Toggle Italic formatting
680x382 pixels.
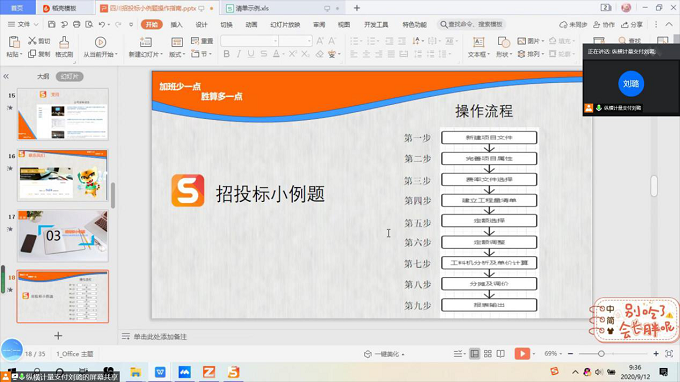(x=239, y=54)
